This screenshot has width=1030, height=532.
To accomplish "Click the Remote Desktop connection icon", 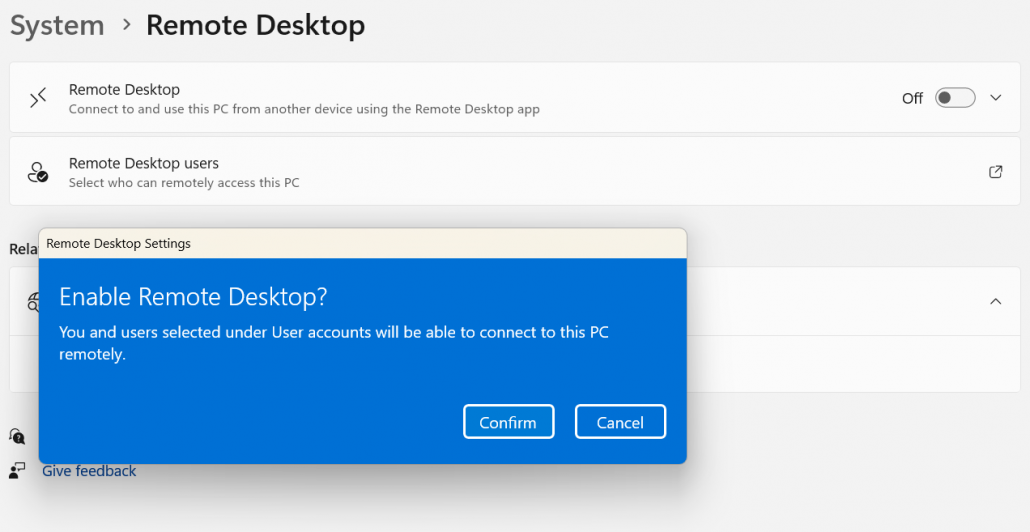I will click(x=38, y=98).
